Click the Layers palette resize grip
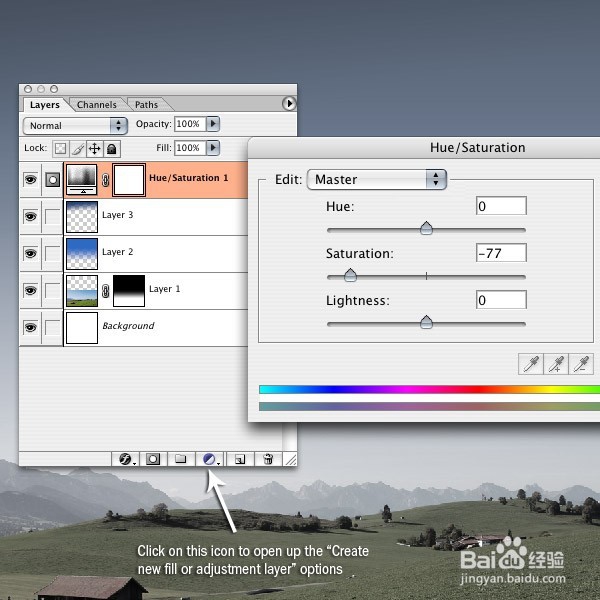Image resolution: width=600 pixels, height=600 pixels. [x=291, y=460]
